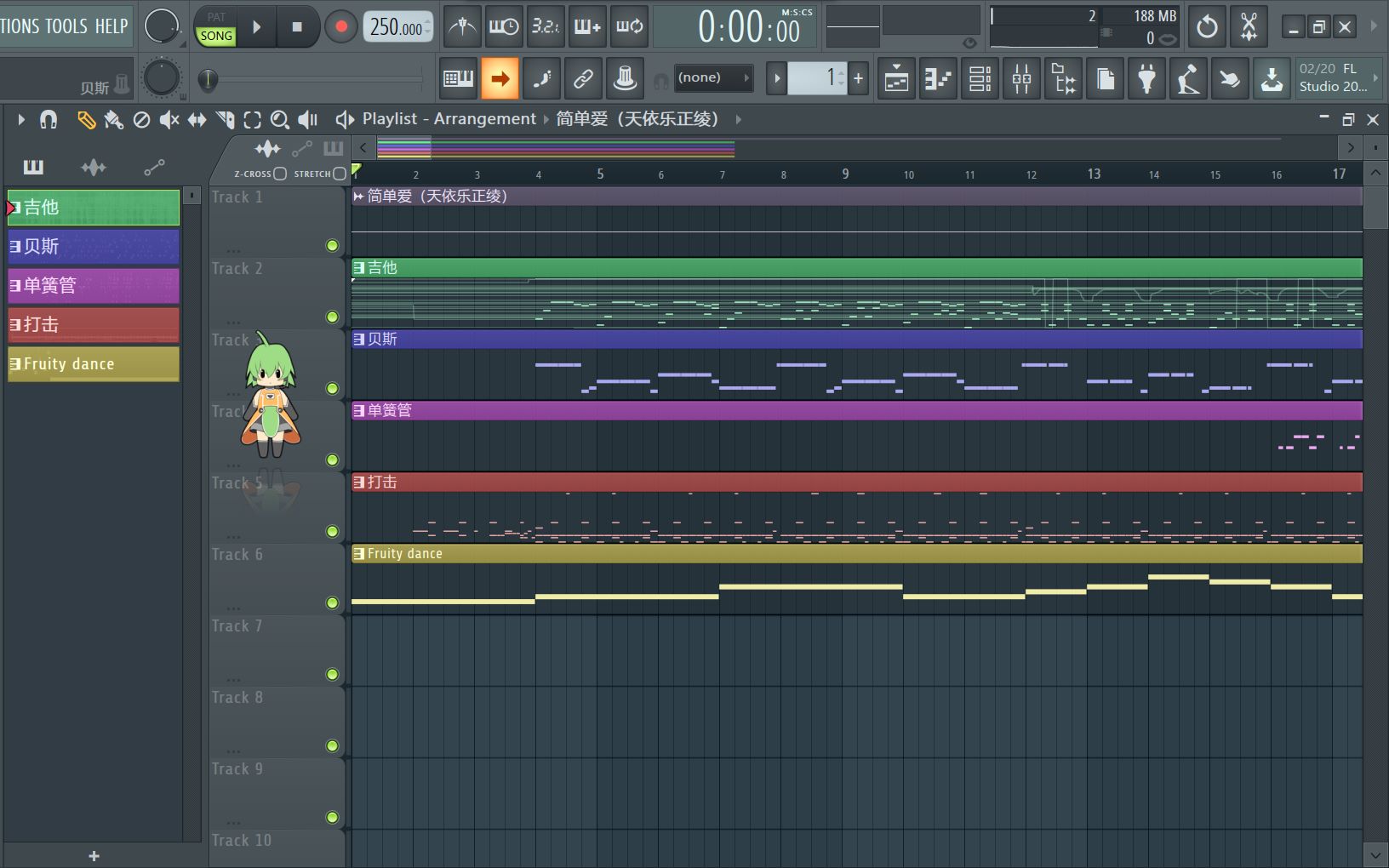This screenshot has width=1389, height=868.
Task: Open the TOOLS menu
Action: (x=66, y=26)
